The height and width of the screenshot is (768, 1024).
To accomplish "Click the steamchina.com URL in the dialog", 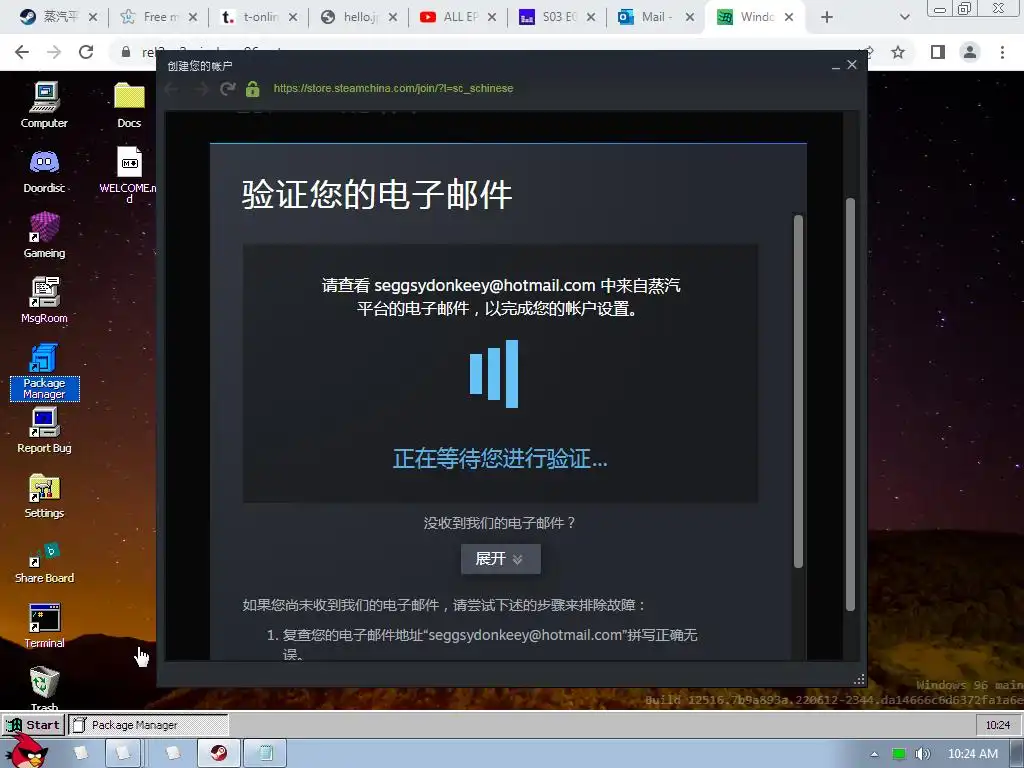I will point(393,88).
